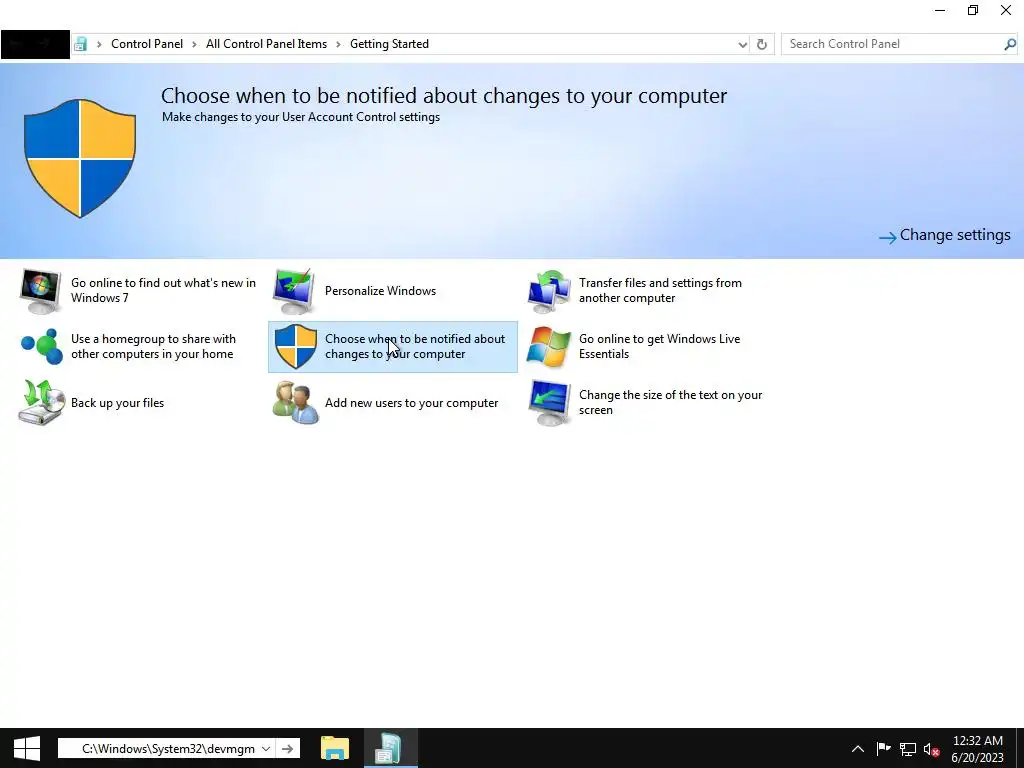
Task: Open Action Center flag tray icon
Action: [883, 748]
